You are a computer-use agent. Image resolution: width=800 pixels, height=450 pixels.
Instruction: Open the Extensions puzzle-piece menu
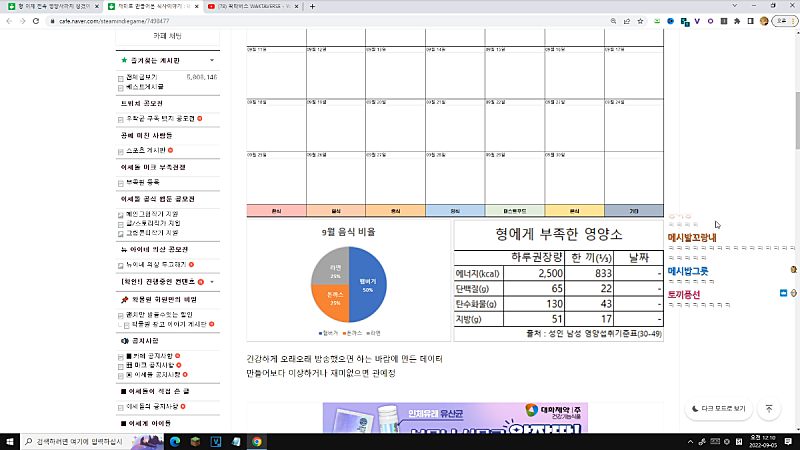tap(737, 21)
